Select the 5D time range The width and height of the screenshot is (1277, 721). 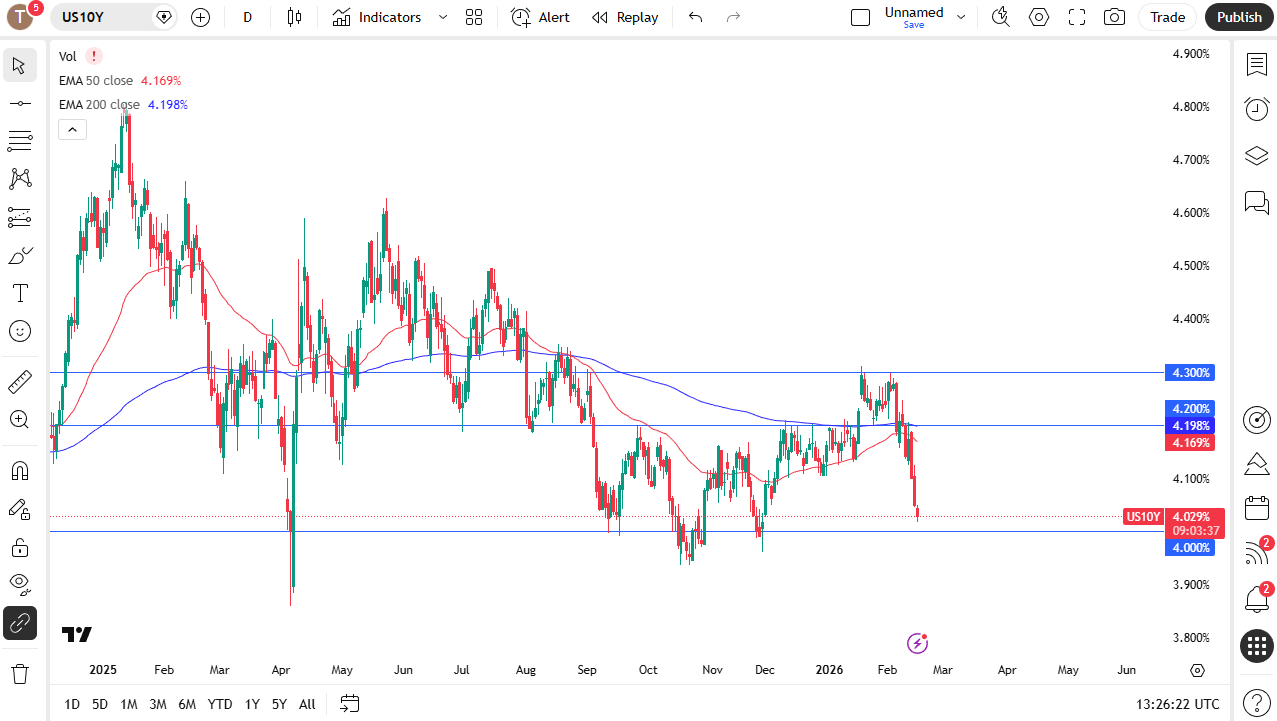(x=100, y=704)
